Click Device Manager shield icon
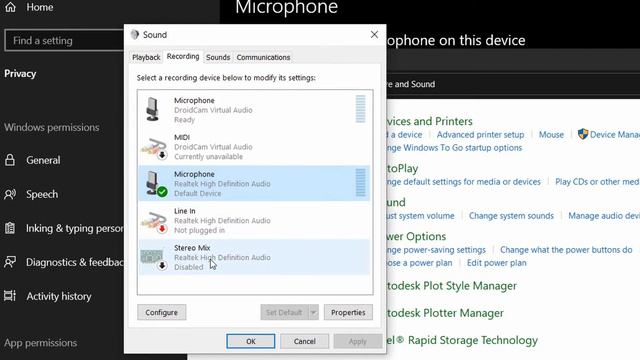This screenshot has width=640, height=360. (x=582, y=134)
